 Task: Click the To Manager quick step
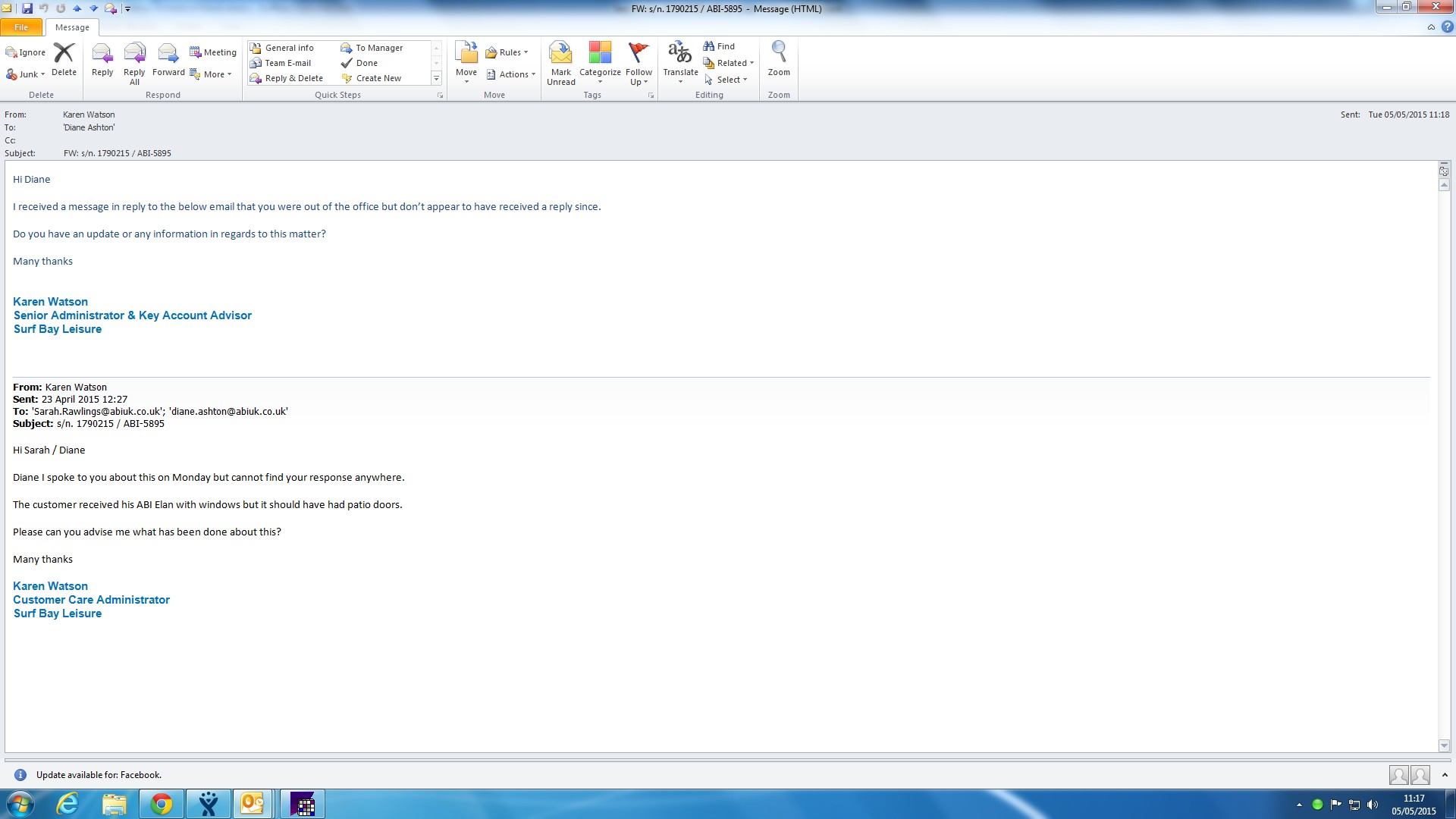378,48
